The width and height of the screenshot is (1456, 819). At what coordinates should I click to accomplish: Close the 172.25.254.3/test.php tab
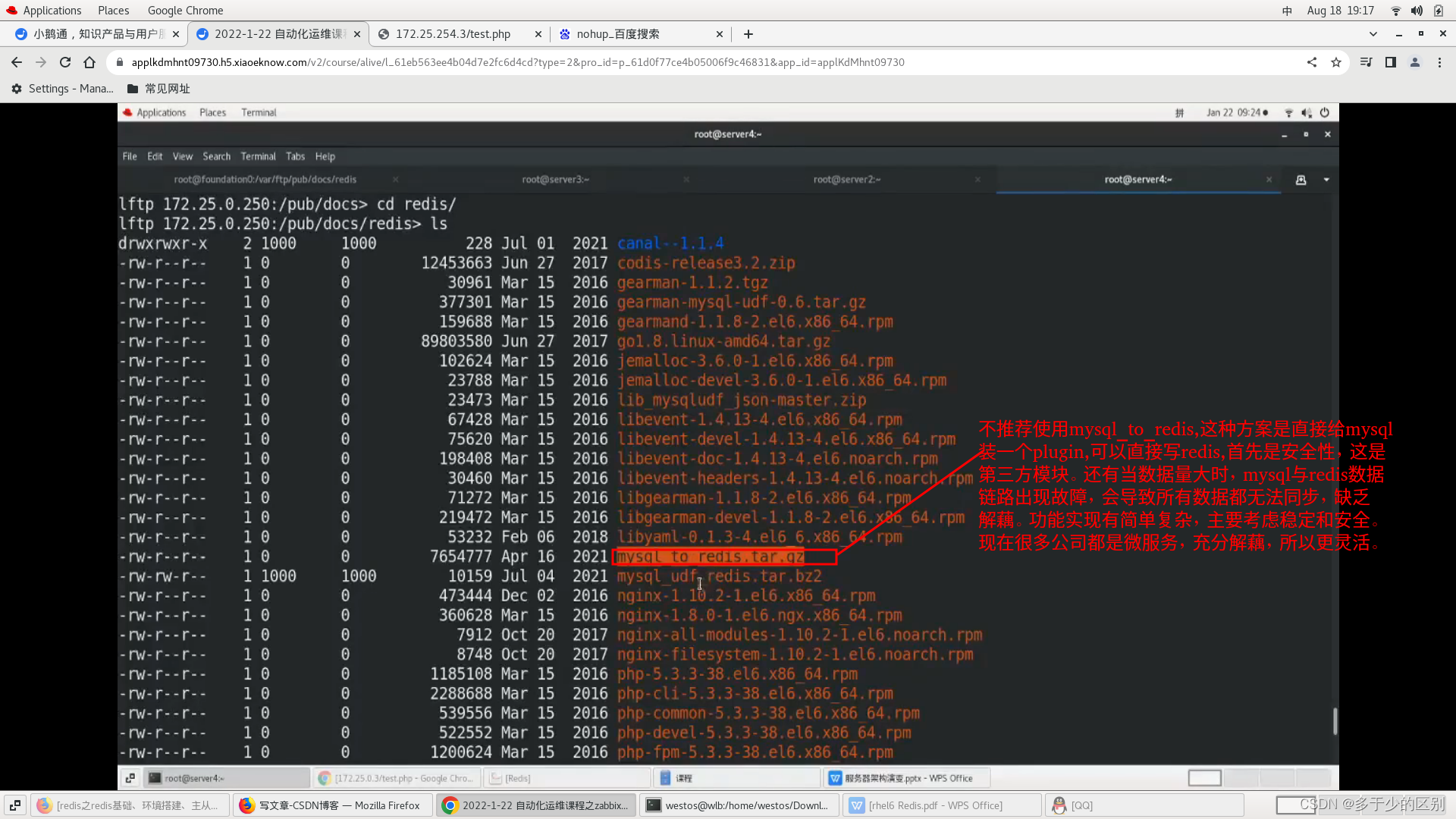pos(538,34)
